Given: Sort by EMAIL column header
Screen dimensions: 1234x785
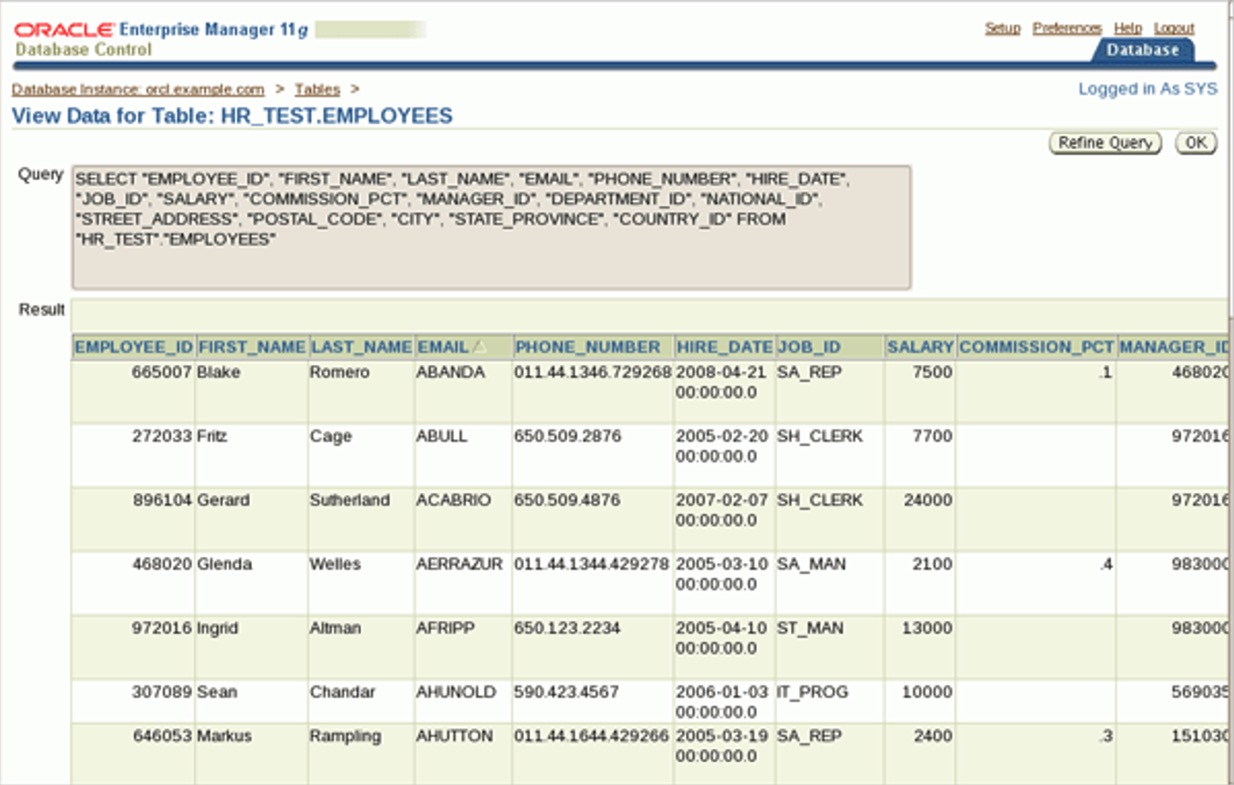Looking at the screenshot, I should 442,347.
